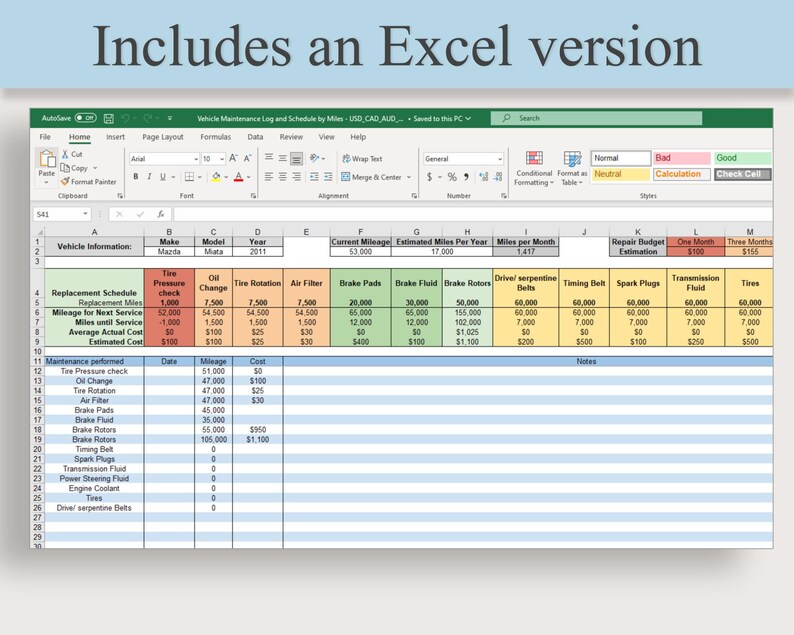The height and width of the screenshot is (635, 794).
Task: Toggle Italic formatting
Action: click(x=149, y=177)
